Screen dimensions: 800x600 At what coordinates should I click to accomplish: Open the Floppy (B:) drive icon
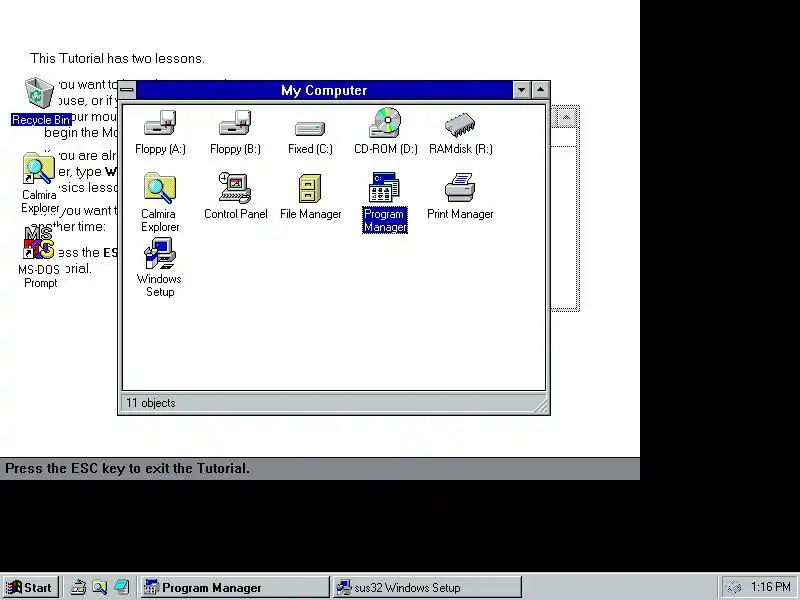coord(235,132)
